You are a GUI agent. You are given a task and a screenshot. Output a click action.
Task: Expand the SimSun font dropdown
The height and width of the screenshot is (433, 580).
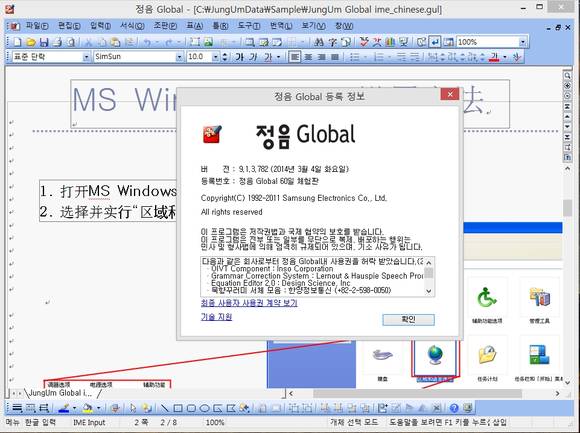point(179,57)
